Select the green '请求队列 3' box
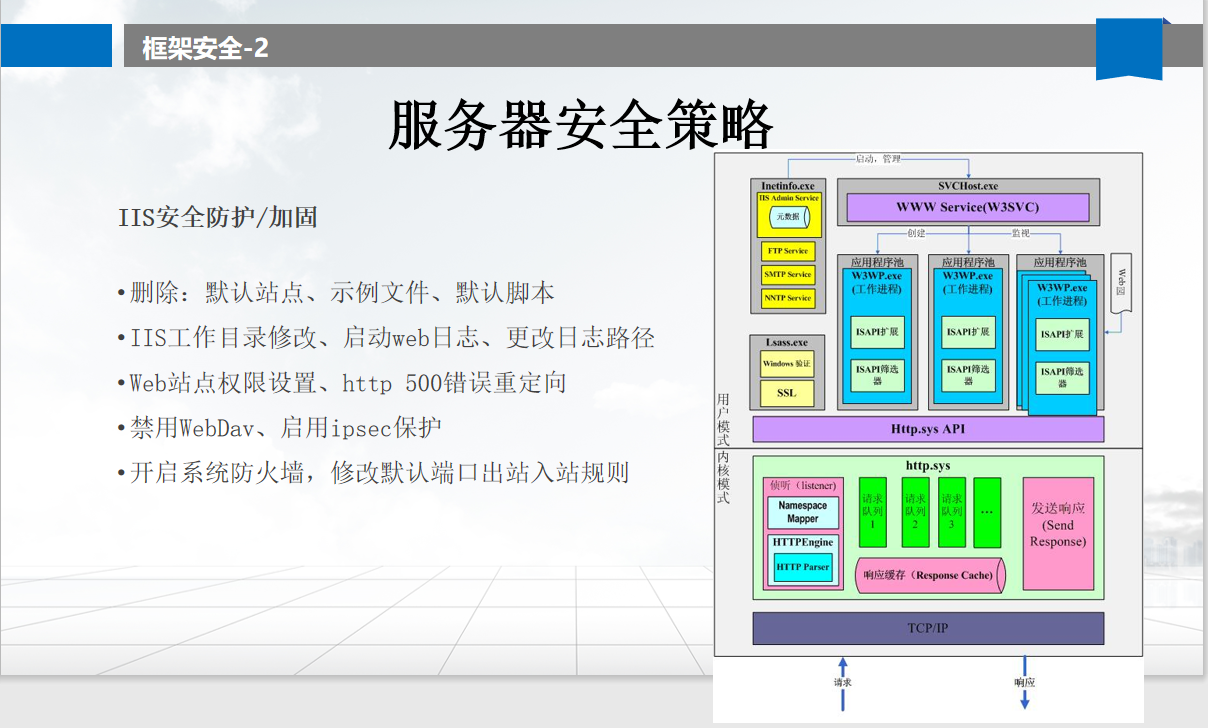Screen dimensions: 1208x728 click(951, 512)
